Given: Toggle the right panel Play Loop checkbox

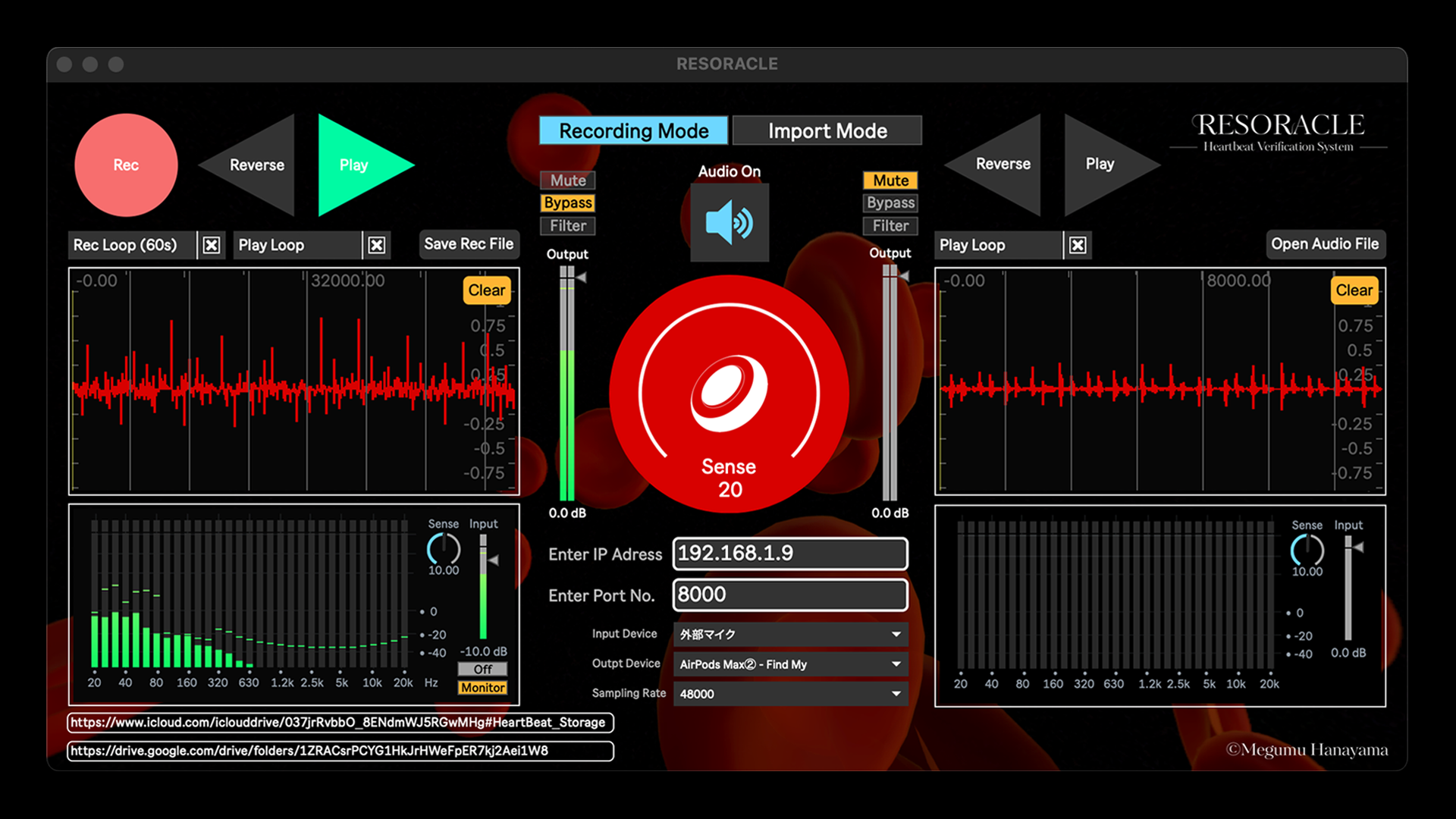Looking at the screenshot, I should (1078, 245).
